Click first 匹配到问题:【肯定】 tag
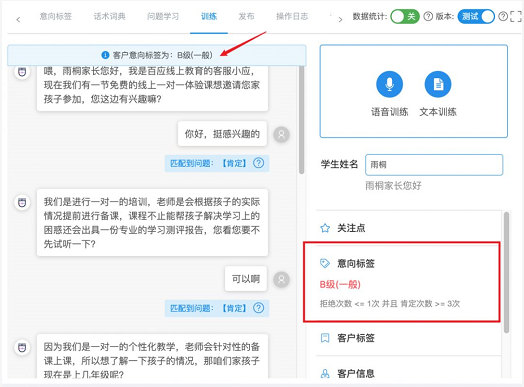The height and width of the screenshot is (387, 524). (217, 163)
